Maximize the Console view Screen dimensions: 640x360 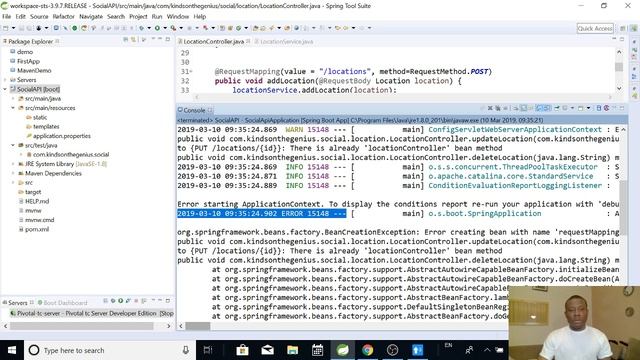622,108
